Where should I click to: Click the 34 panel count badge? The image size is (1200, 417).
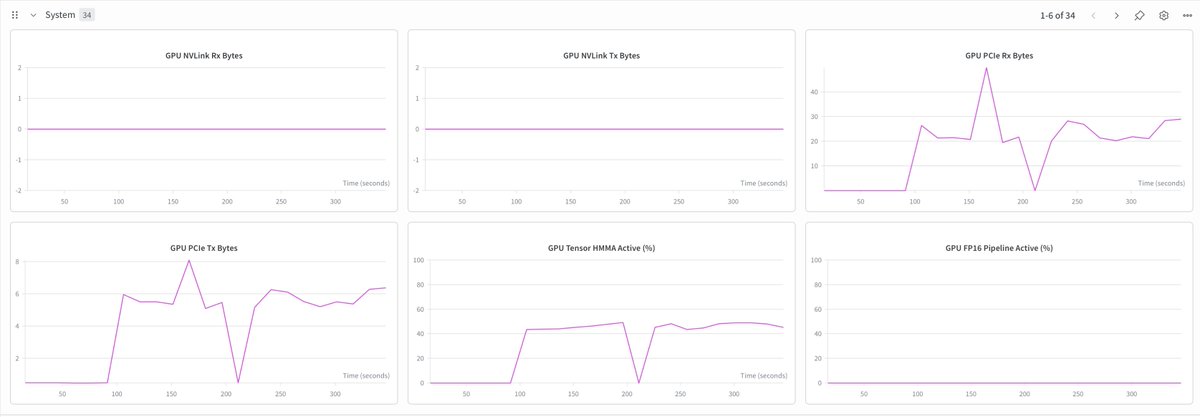[x=86, y=16]
